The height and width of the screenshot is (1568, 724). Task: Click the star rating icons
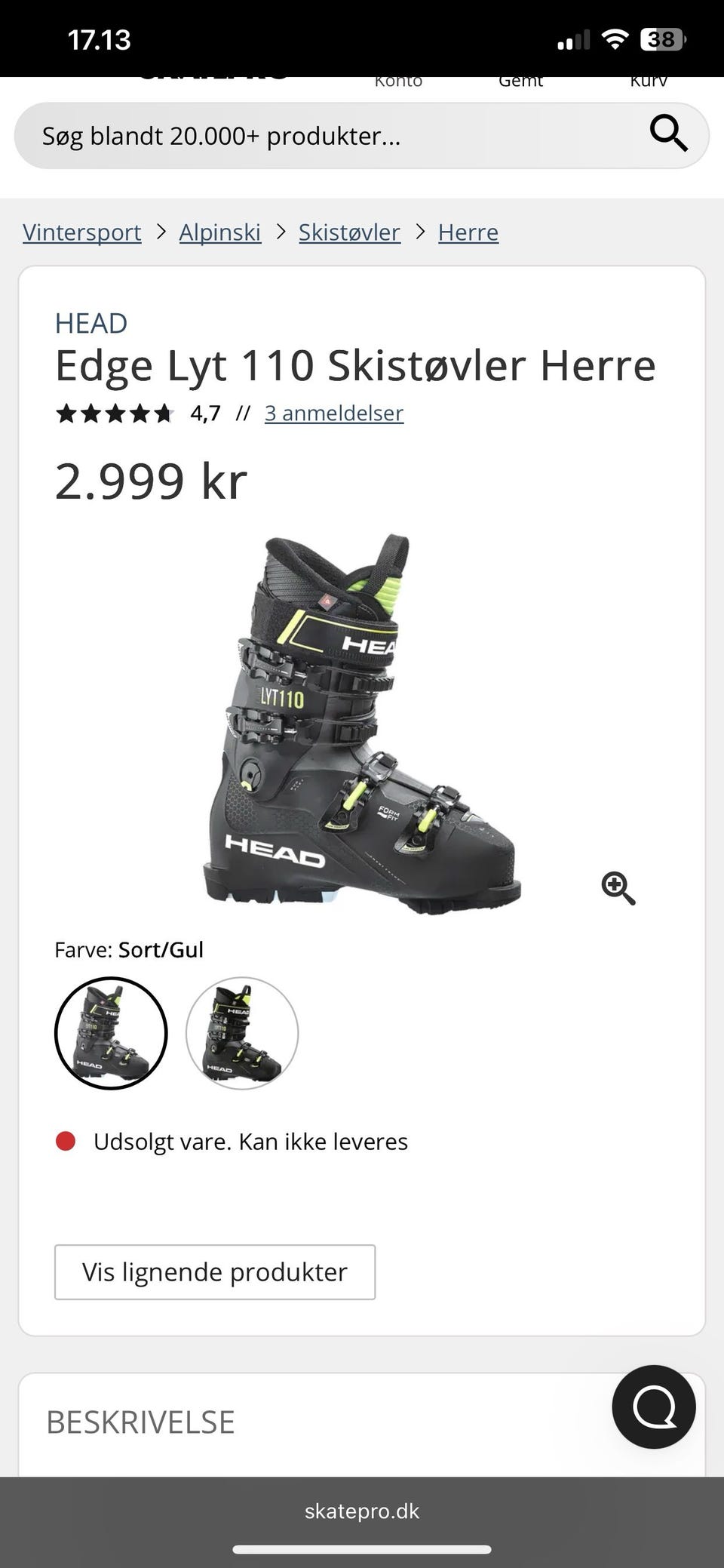click(115, 414)
